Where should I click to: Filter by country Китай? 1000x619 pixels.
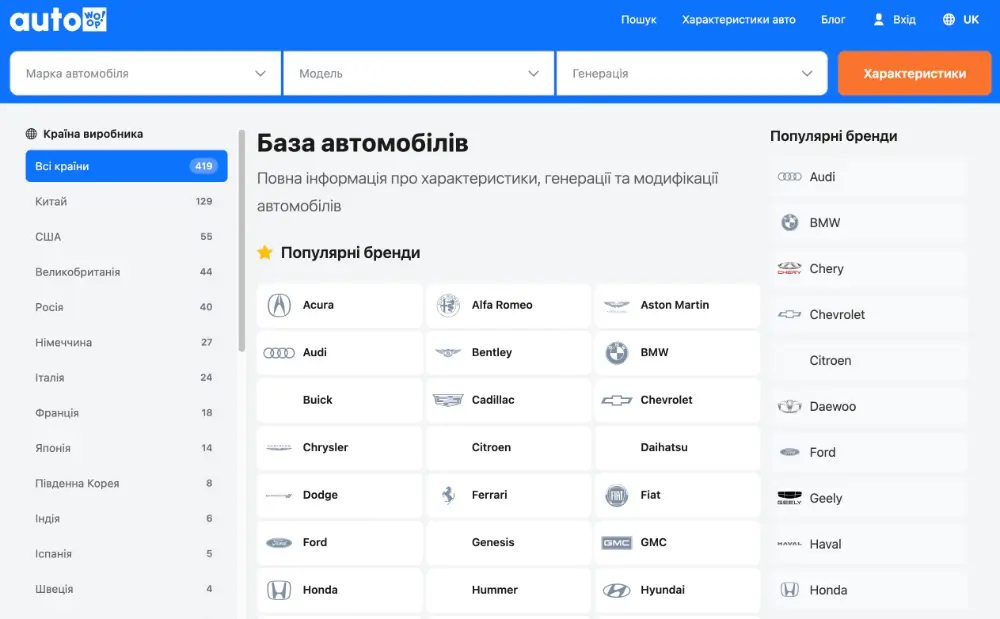click(x=126, y=201)
